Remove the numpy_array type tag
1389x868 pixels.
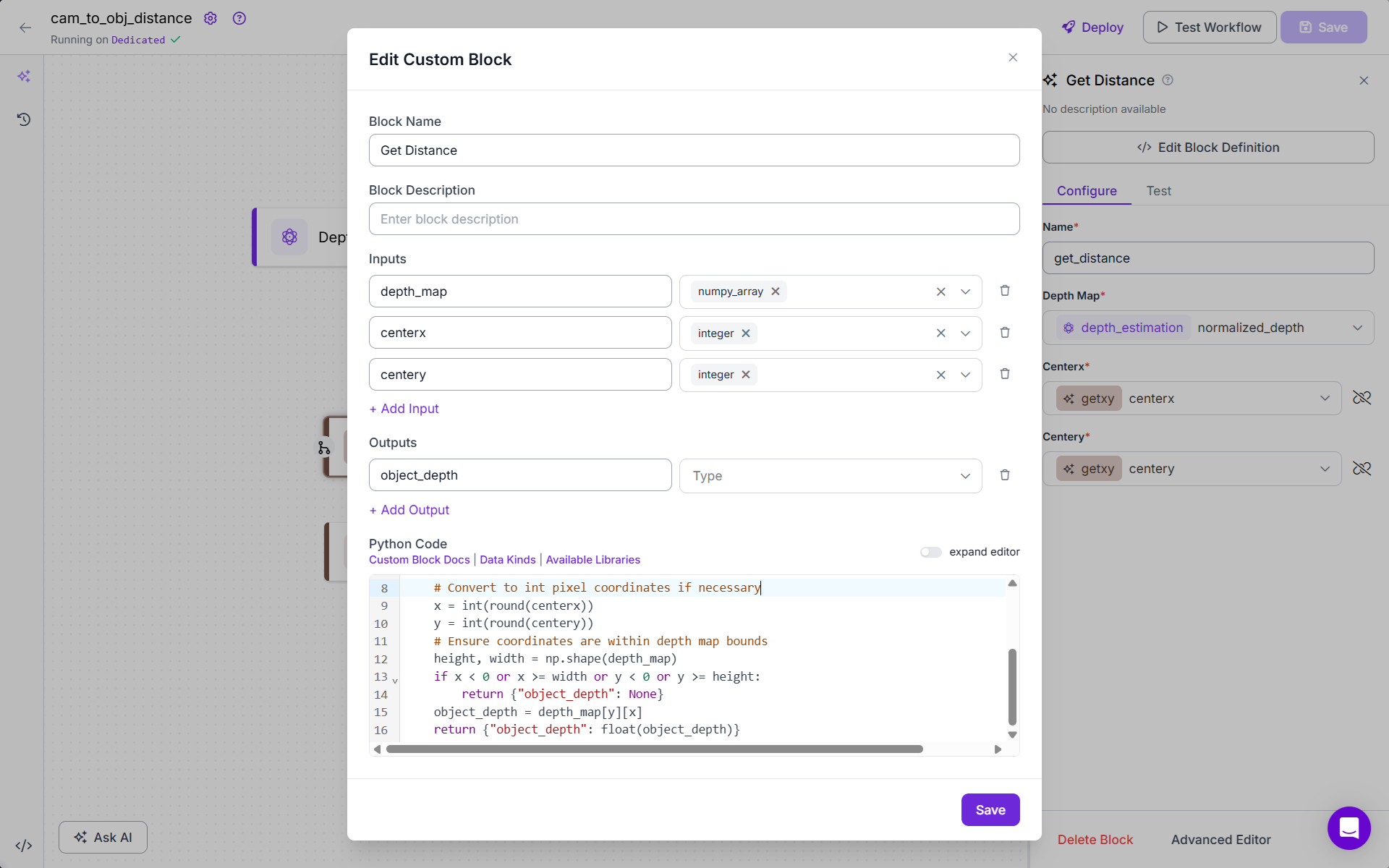[x=776, y=292]
